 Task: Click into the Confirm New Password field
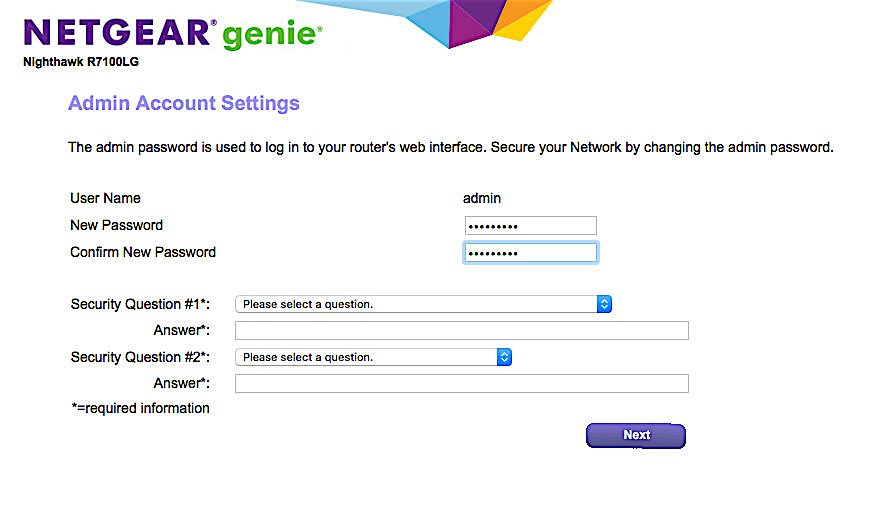click(x=530, y=253)
